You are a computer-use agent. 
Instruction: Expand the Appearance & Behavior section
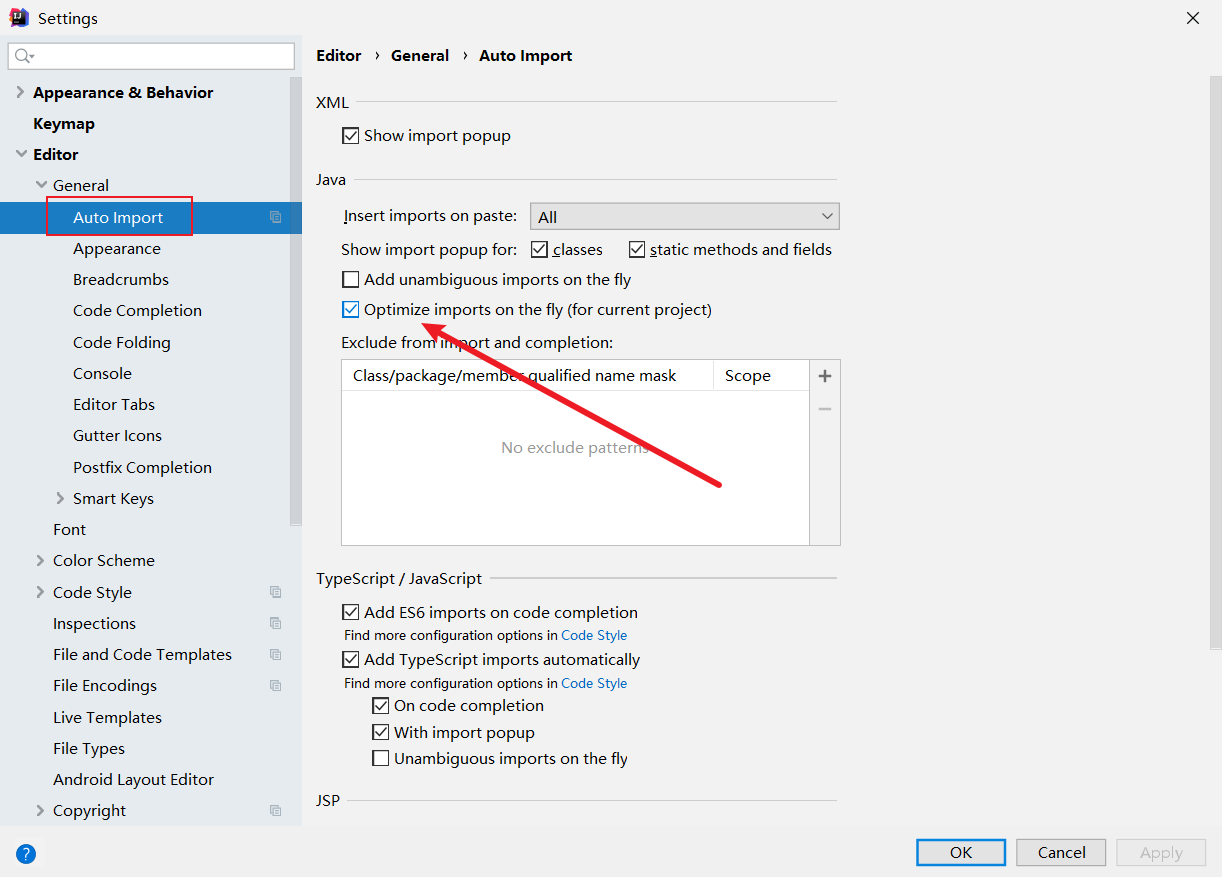point(20,92)
